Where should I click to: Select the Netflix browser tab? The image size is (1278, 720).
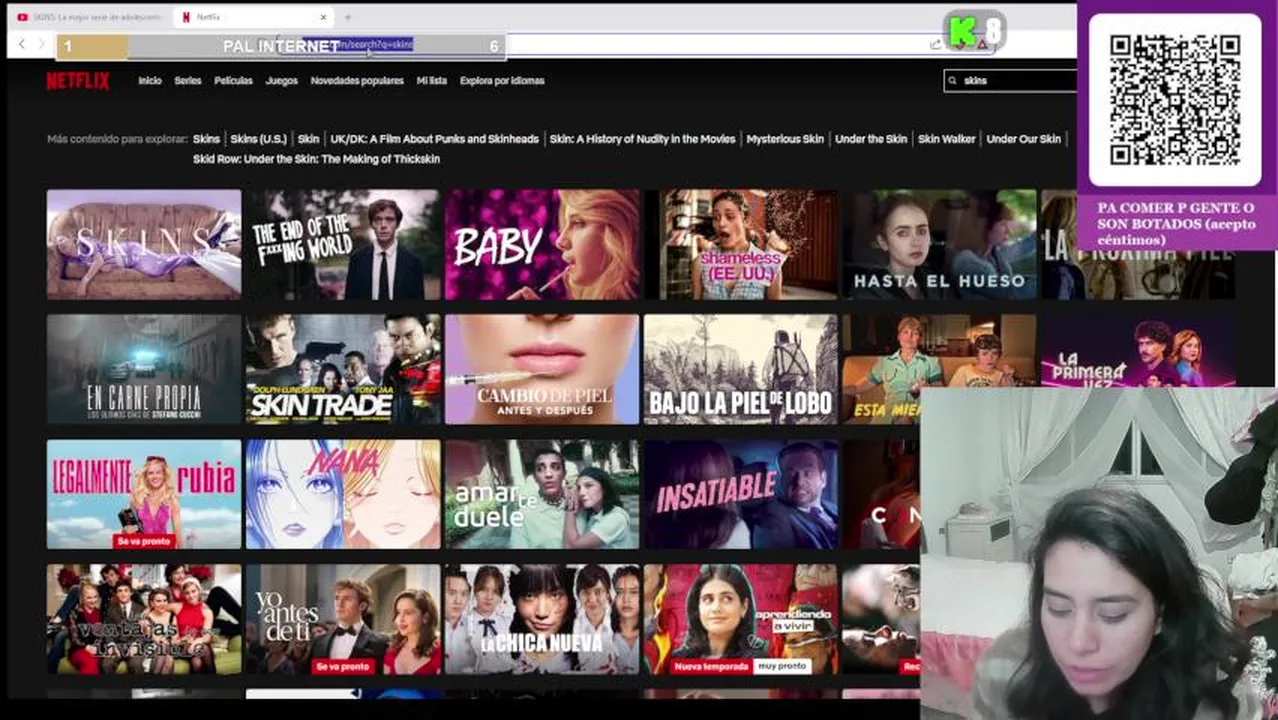click(x=254, y=17)
